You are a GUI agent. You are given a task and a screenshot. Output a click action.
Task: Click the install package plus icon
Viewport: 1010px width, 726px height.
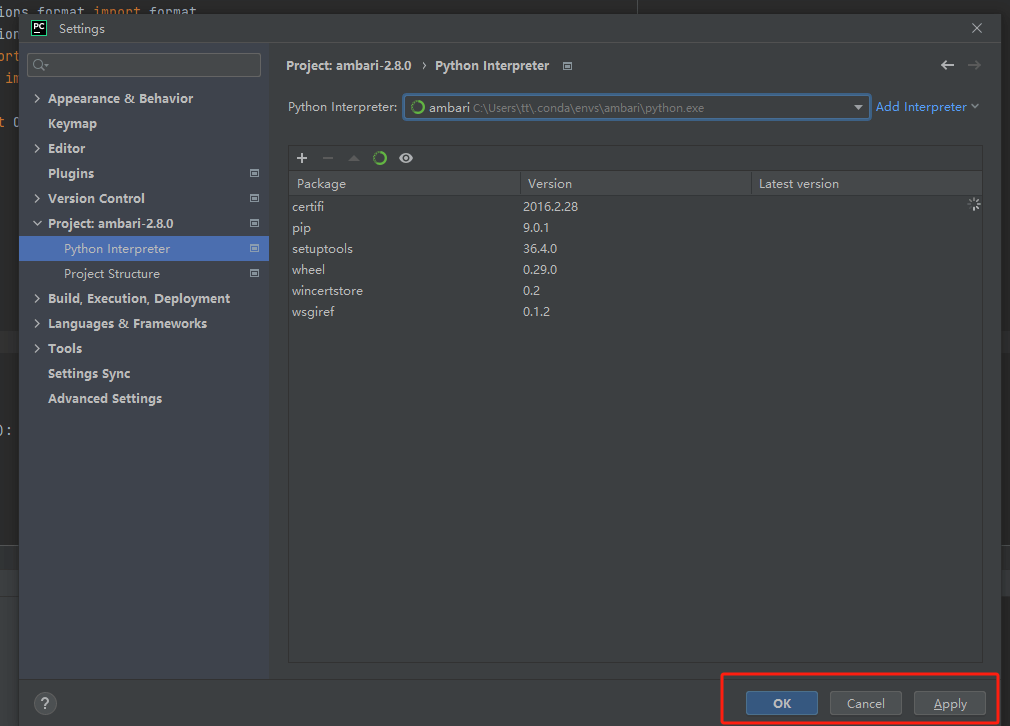pyautogui.click(x=302, y=158)
